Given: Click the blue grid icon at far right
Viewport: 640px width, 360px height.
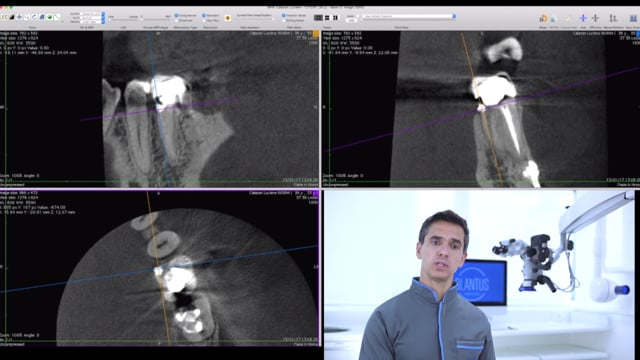Looking at the screenshot, I should 633,18.
